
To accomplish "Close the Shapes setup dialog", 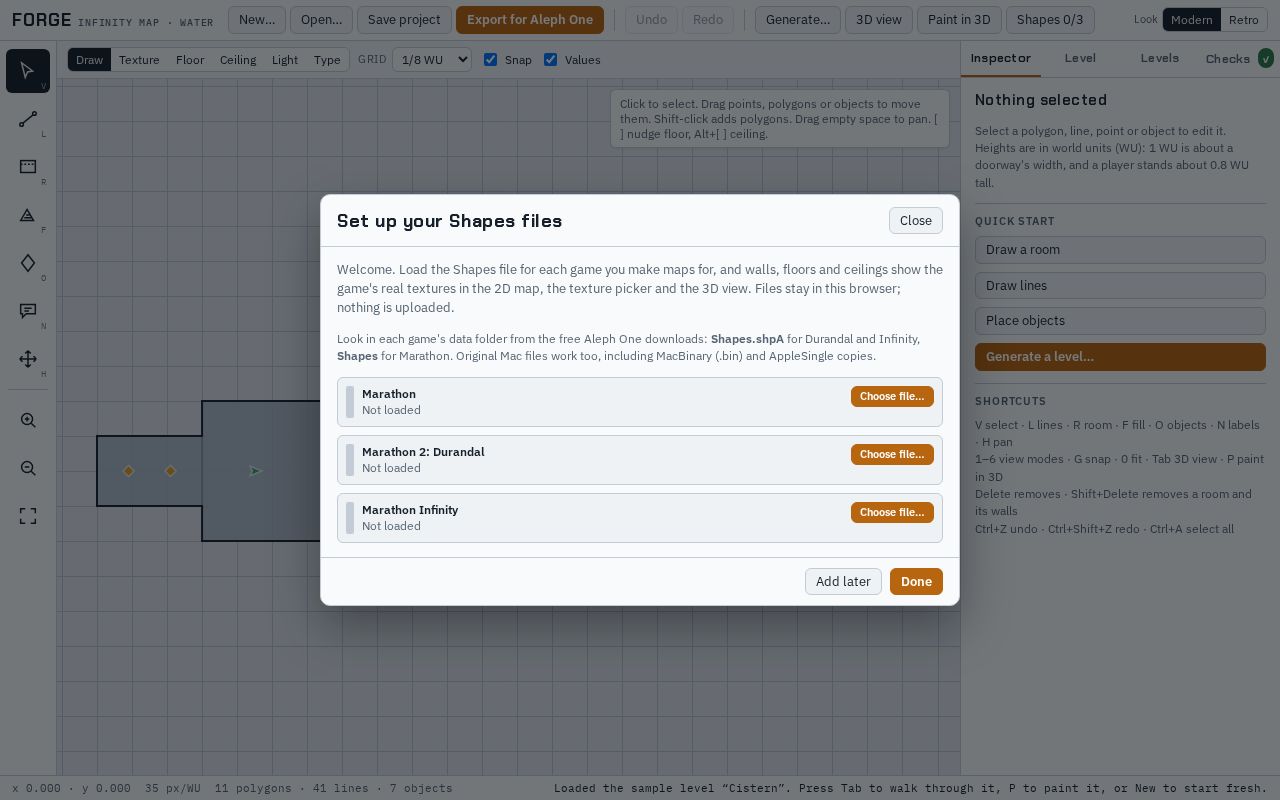I will coord(916,221).
